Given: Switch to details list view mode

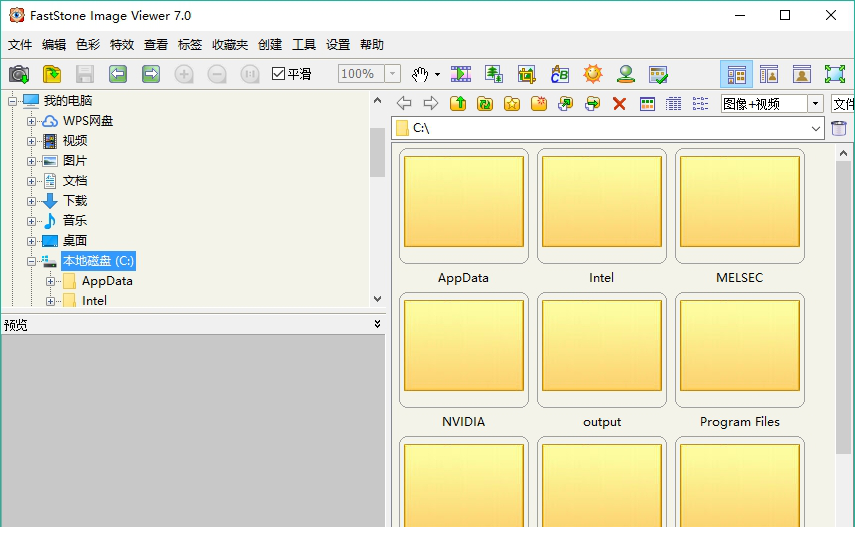Looking at the screenshot, I should 673,103.
